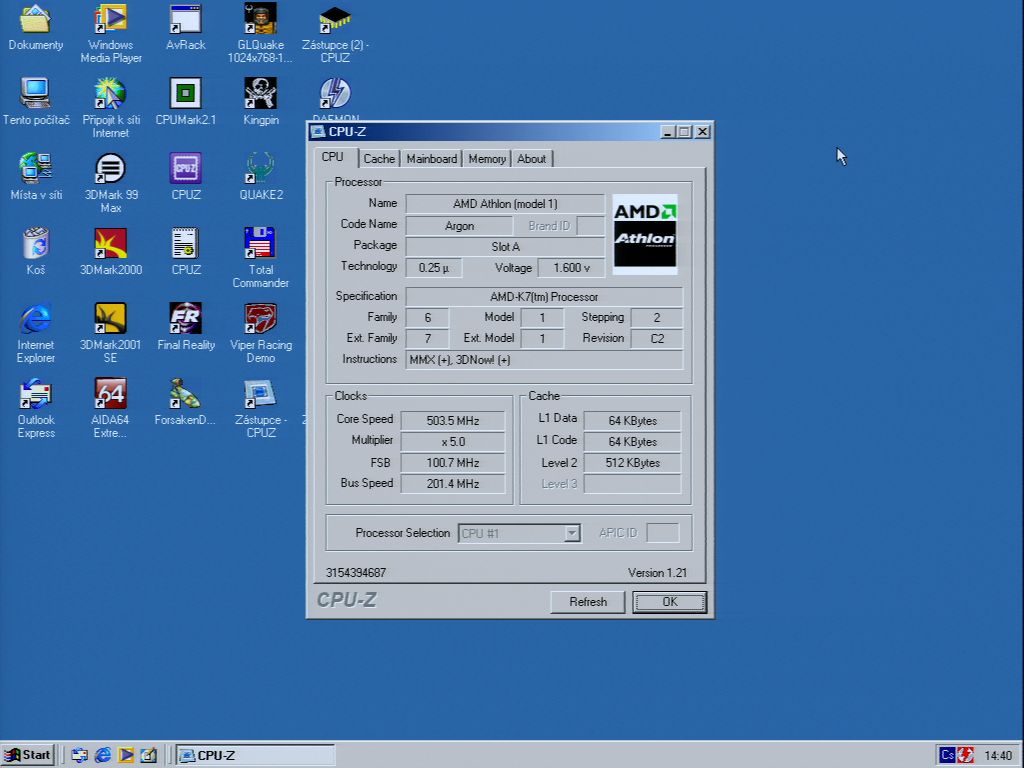Click the Bus Speed value 201.4 MHz
1024x768 pixels.
click(x=453, y=483)
